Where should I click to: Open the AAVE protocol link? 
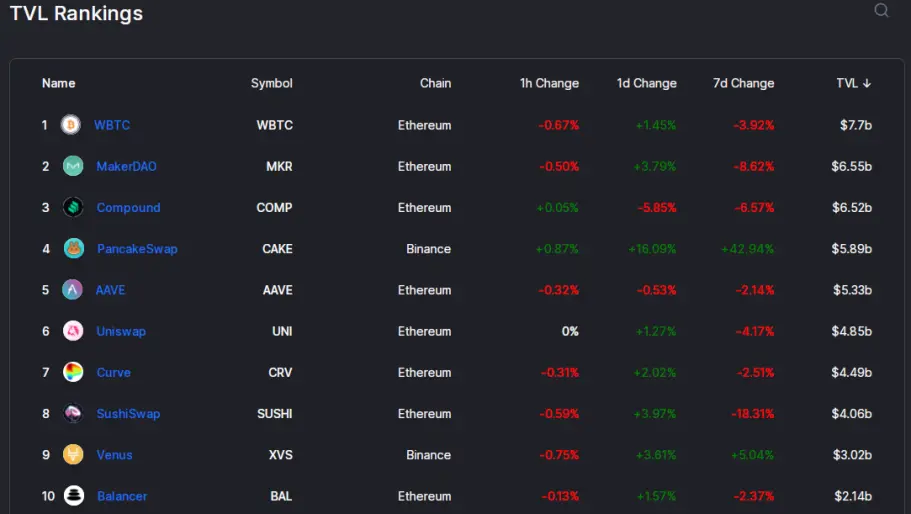point(110,290)
